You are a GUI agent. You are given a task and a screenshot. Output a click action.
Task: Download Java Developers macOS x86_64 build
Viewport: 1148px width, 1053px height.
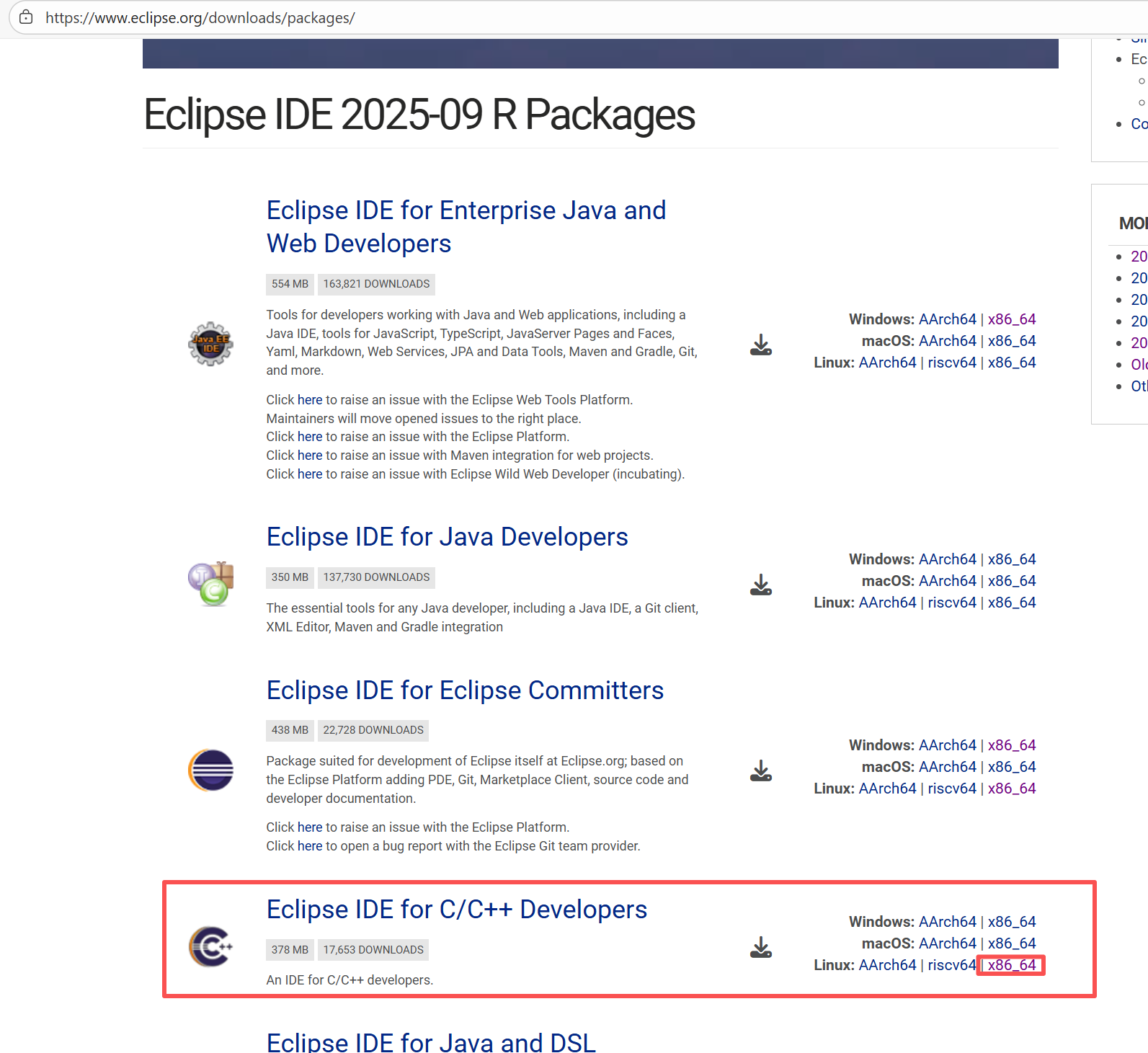coord(1012,581)
